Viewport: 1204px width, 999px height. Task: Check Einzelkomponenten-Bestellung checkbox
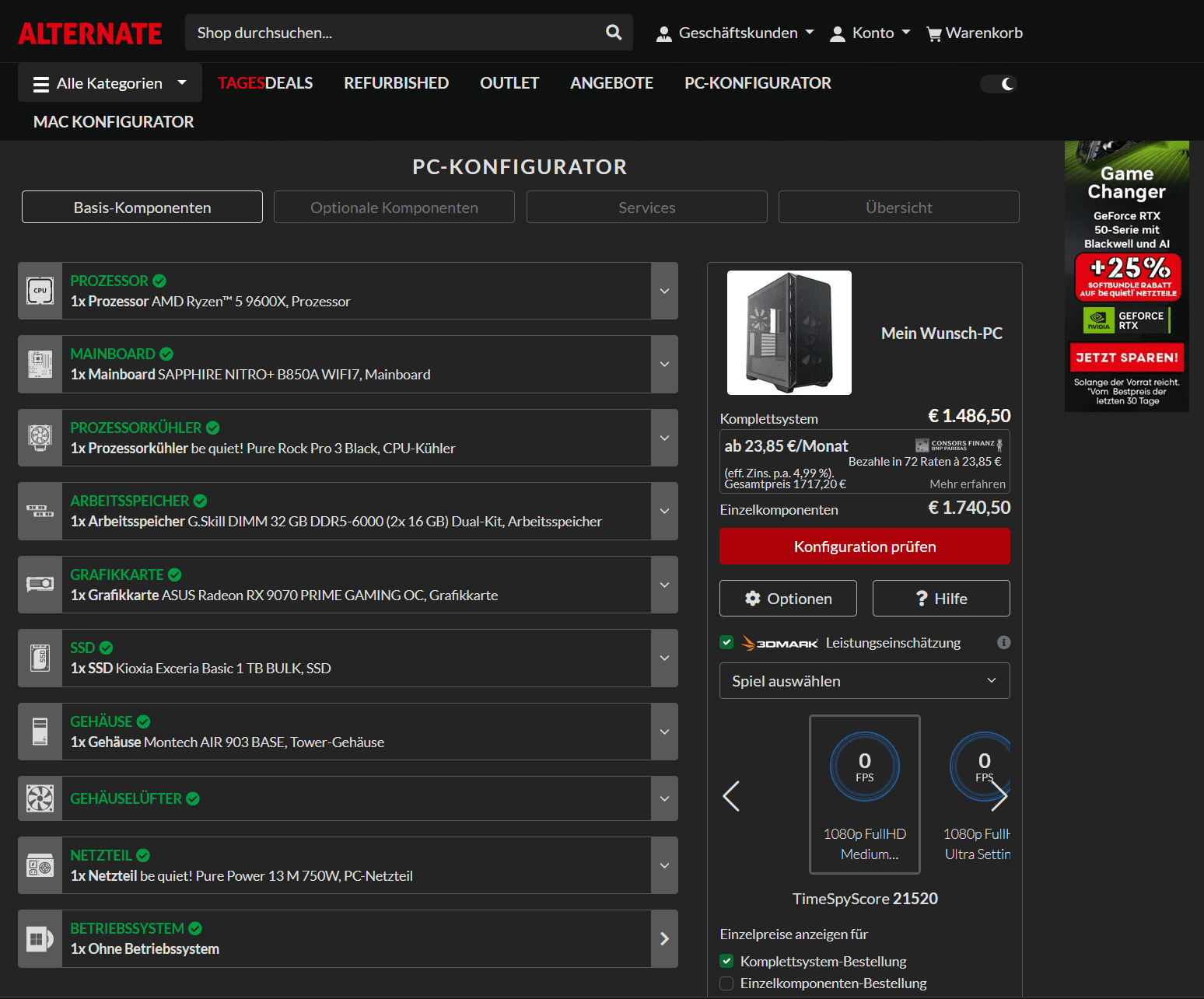(726, 983)
